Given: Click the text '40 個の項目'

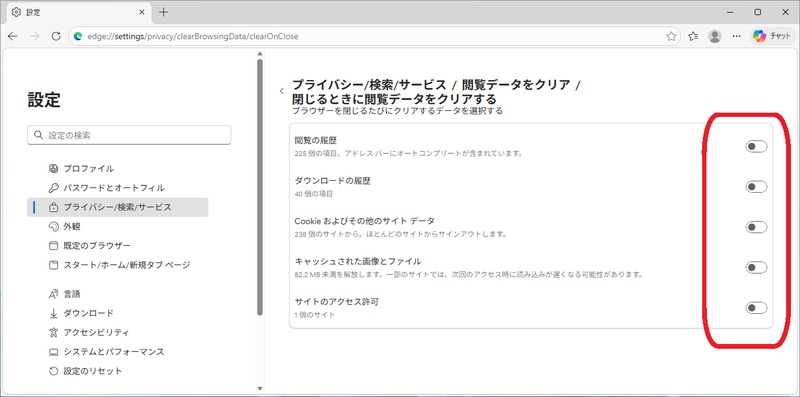Looking at the screenshot, I should (x=314, y=194).
